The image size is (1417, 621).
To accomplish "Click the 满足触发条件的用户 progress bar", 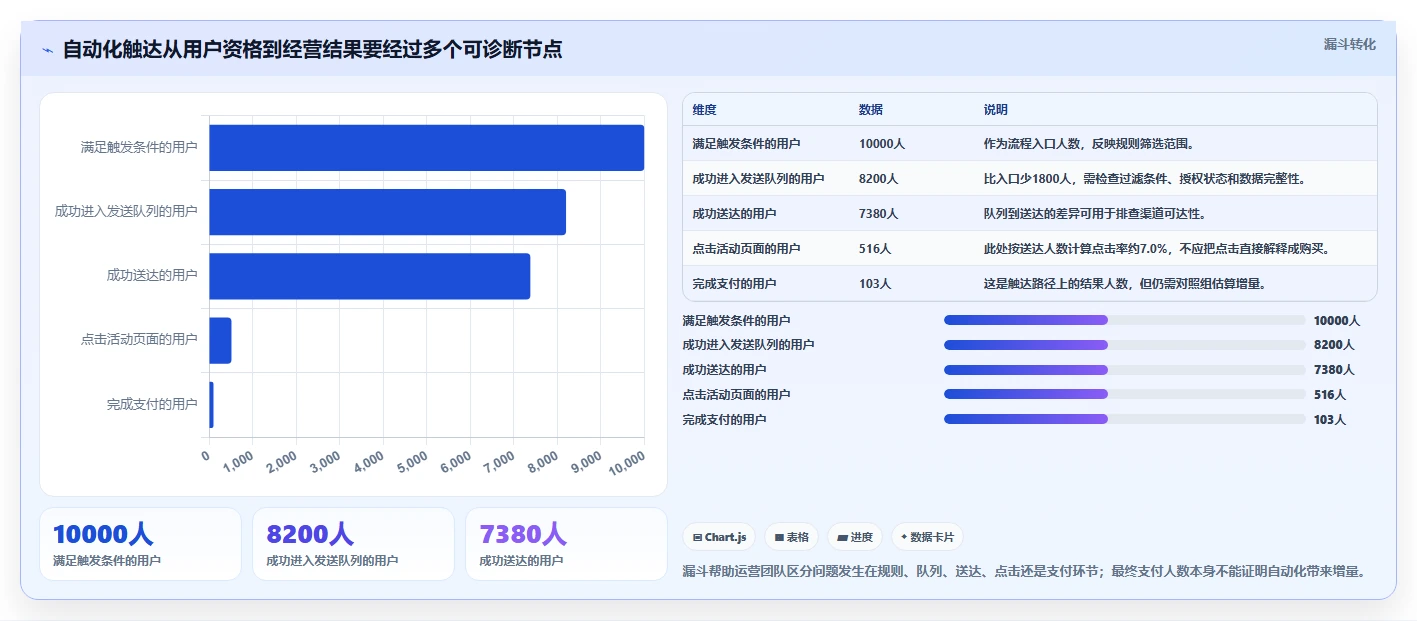I will (x=1125, y=320).
